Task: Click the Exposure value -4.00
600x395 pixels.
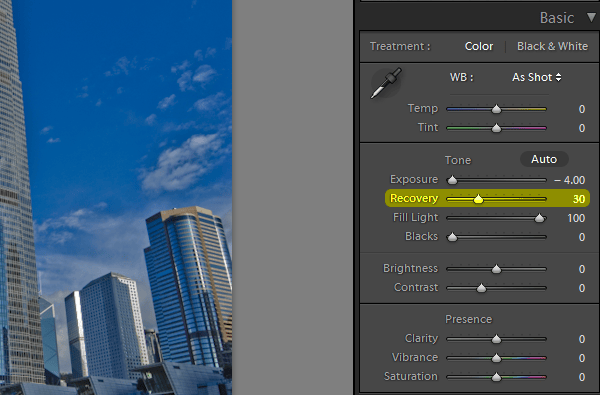Action: pyautogui.click(x=569, y=180)
